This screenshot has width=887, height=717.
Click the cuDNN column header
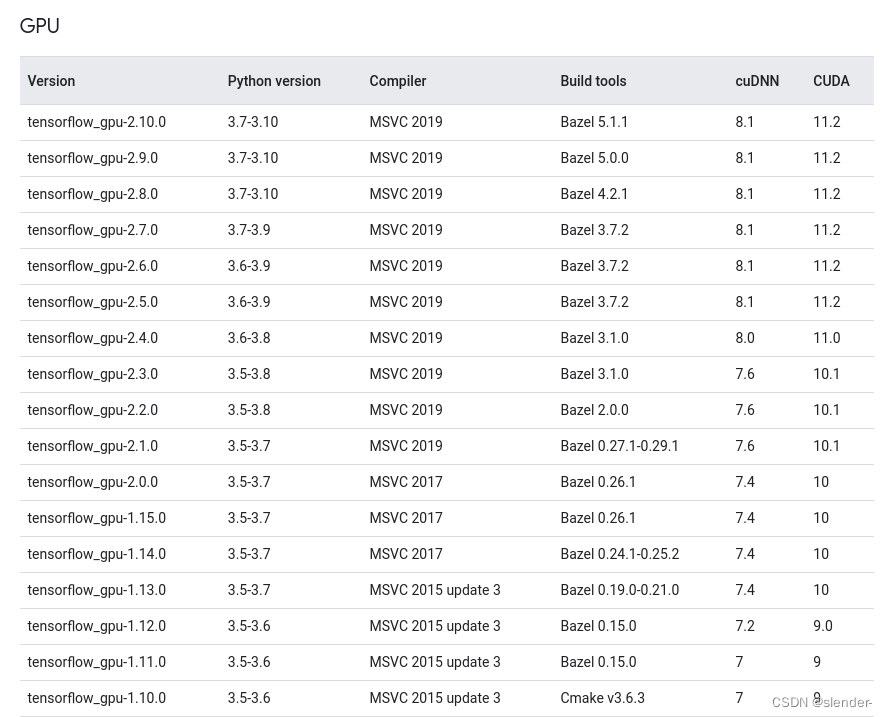coord(757,81)
